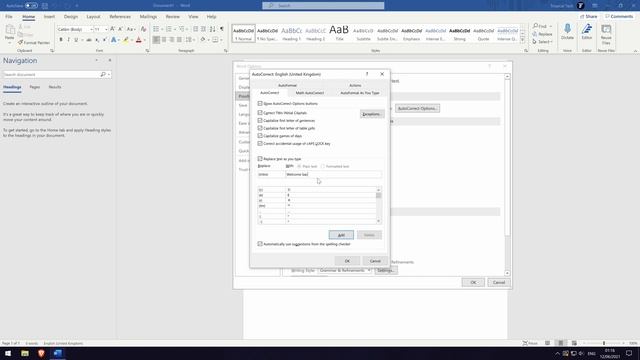Click OK in AutoCorrect dialog

pyautogui.click(x=347, y=261)
